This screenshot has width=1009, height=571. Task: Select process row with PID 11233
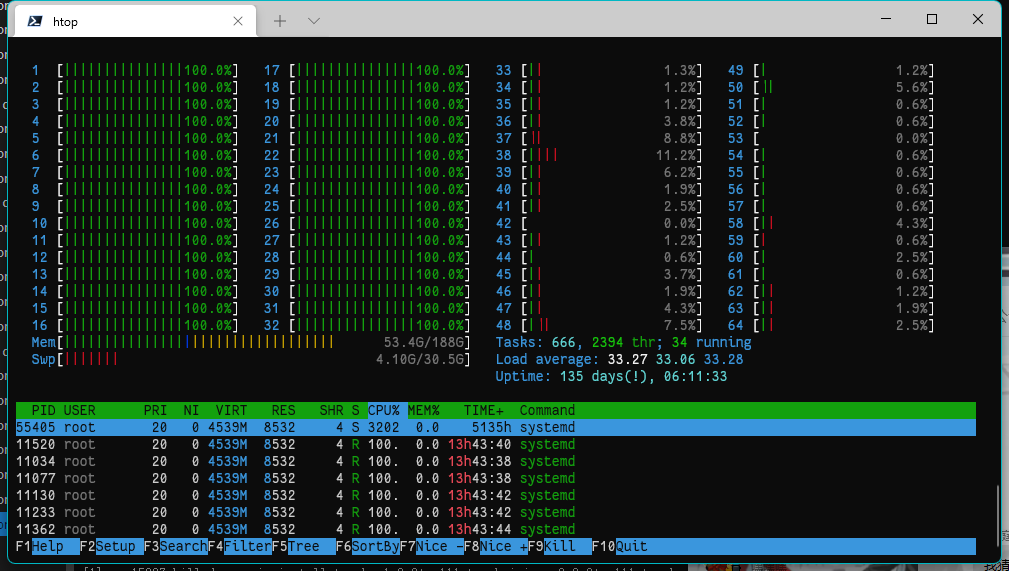pyautogui.click(x=495, y=512)
